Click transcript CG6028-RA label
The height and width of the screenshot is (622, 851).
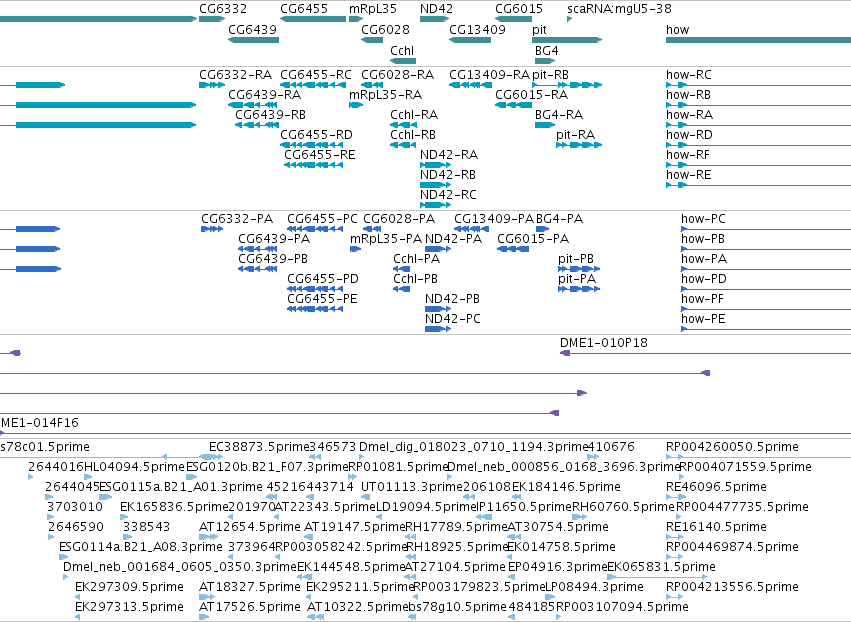[397, 74]
